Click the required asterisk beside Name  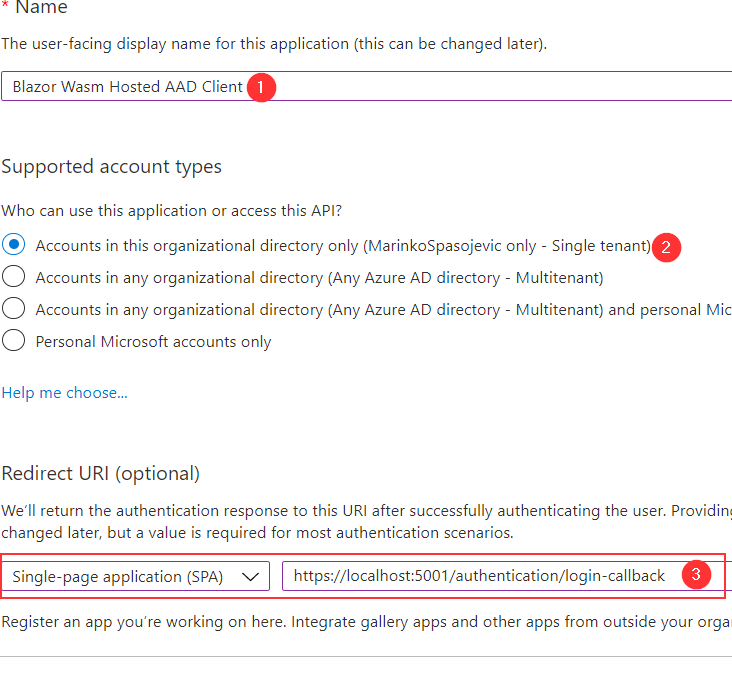click(5, 9)
